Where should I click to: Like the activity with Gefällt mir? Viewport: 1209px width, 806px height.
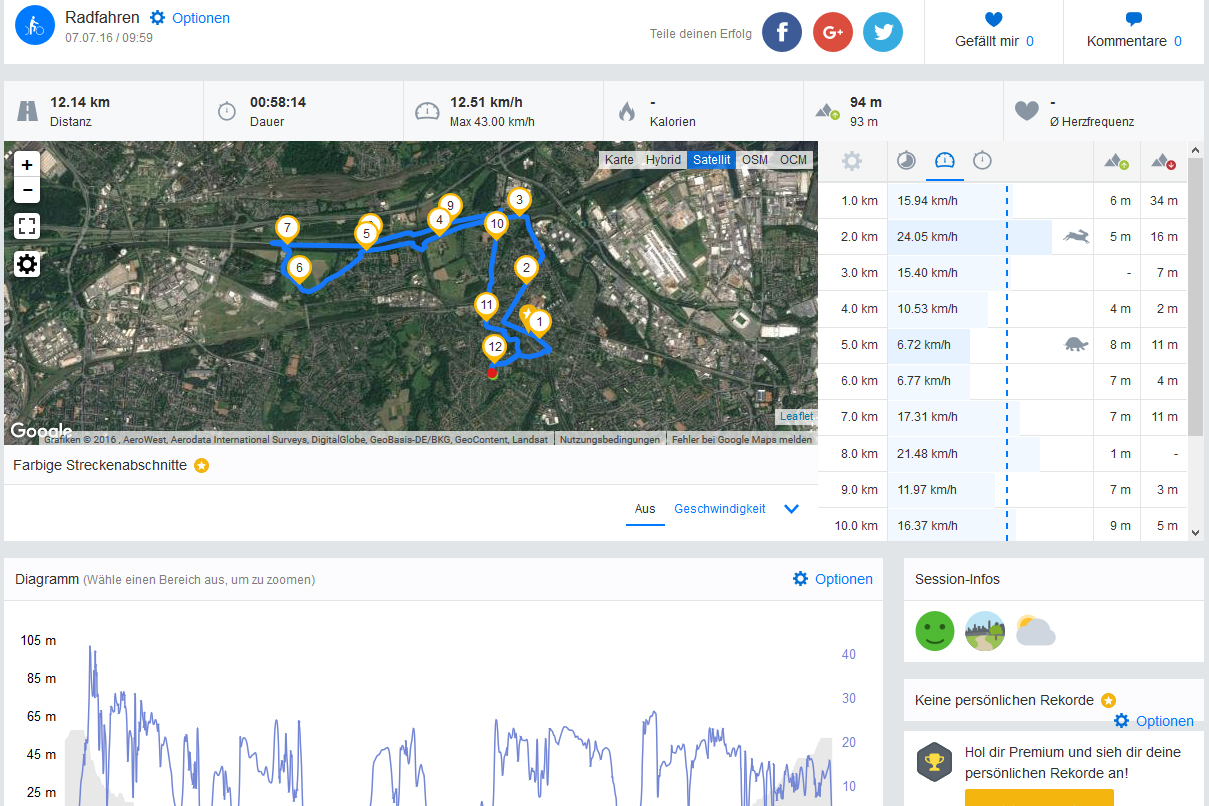[x=993, y=31]
